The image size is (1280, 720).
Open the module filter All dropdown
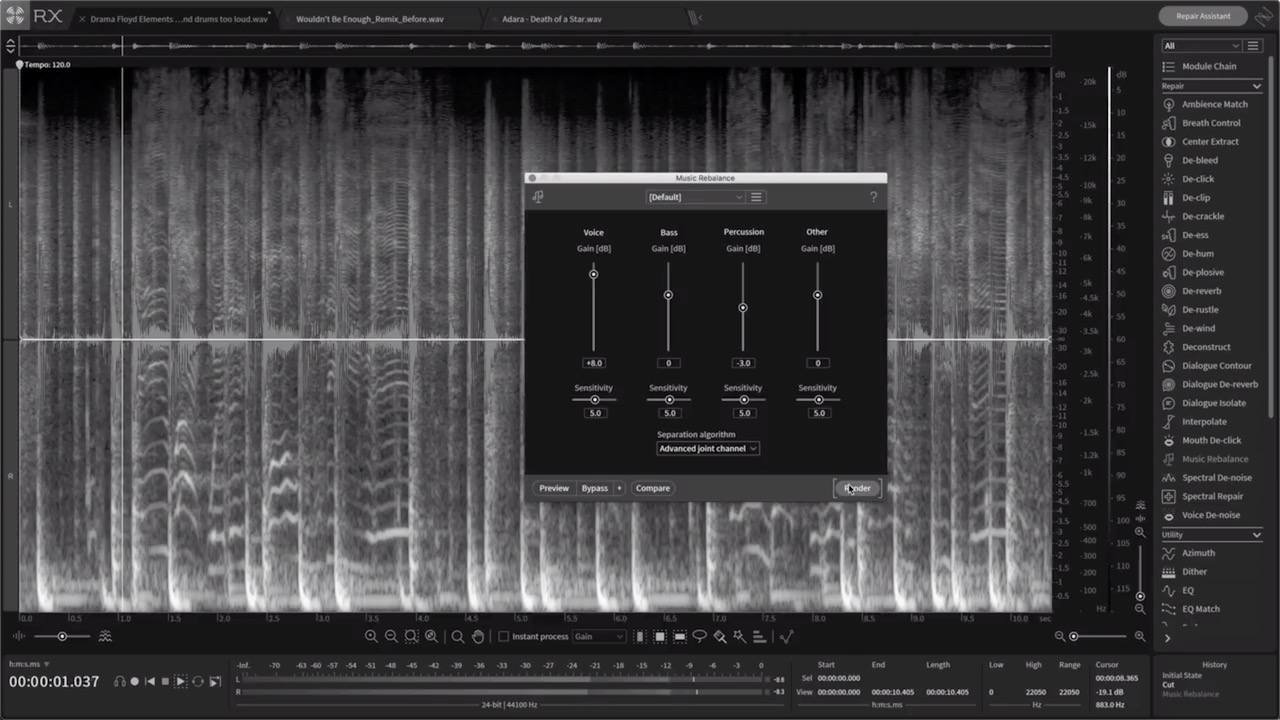click(1201, 46)
